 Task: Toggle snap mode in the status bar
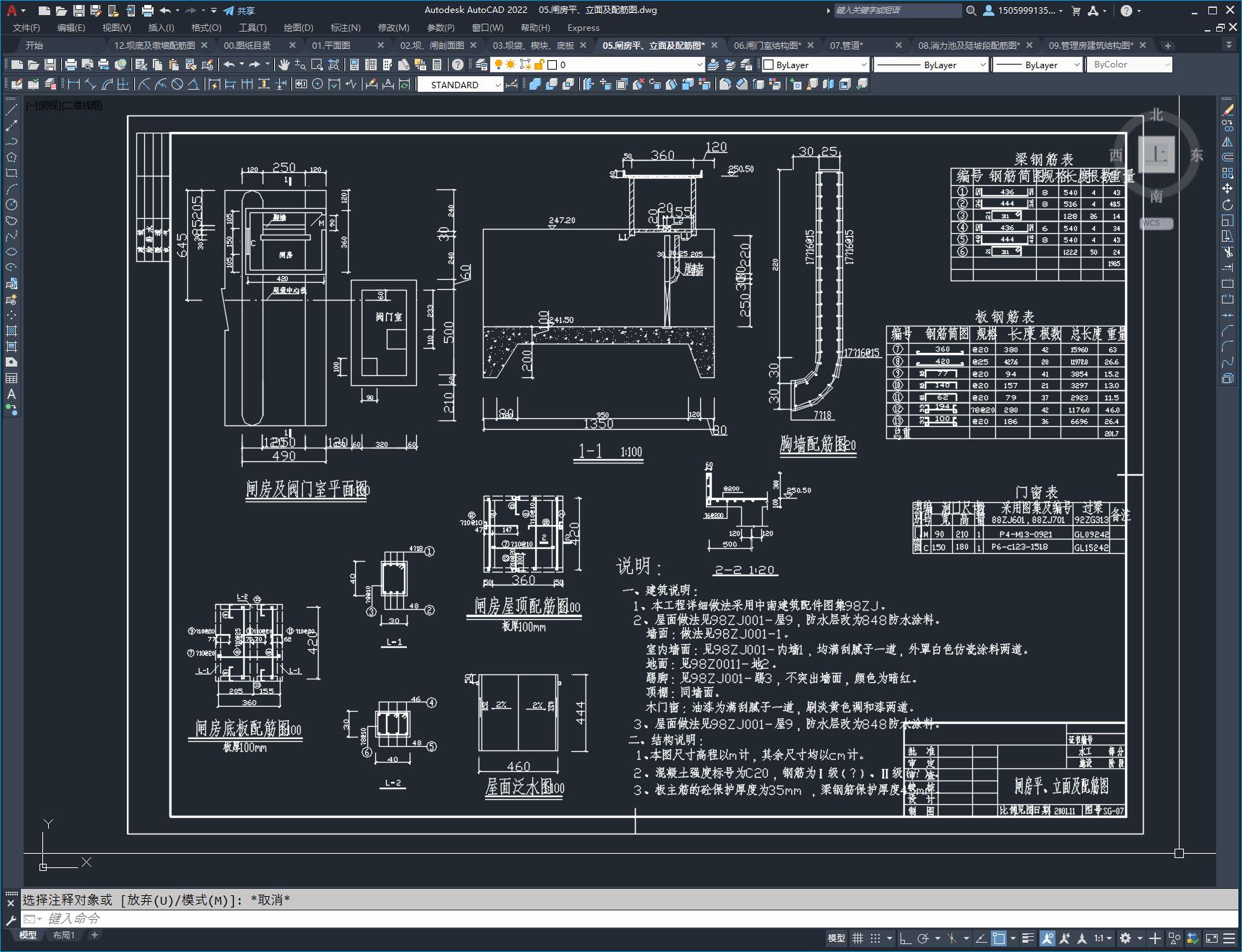coord(875,938)
